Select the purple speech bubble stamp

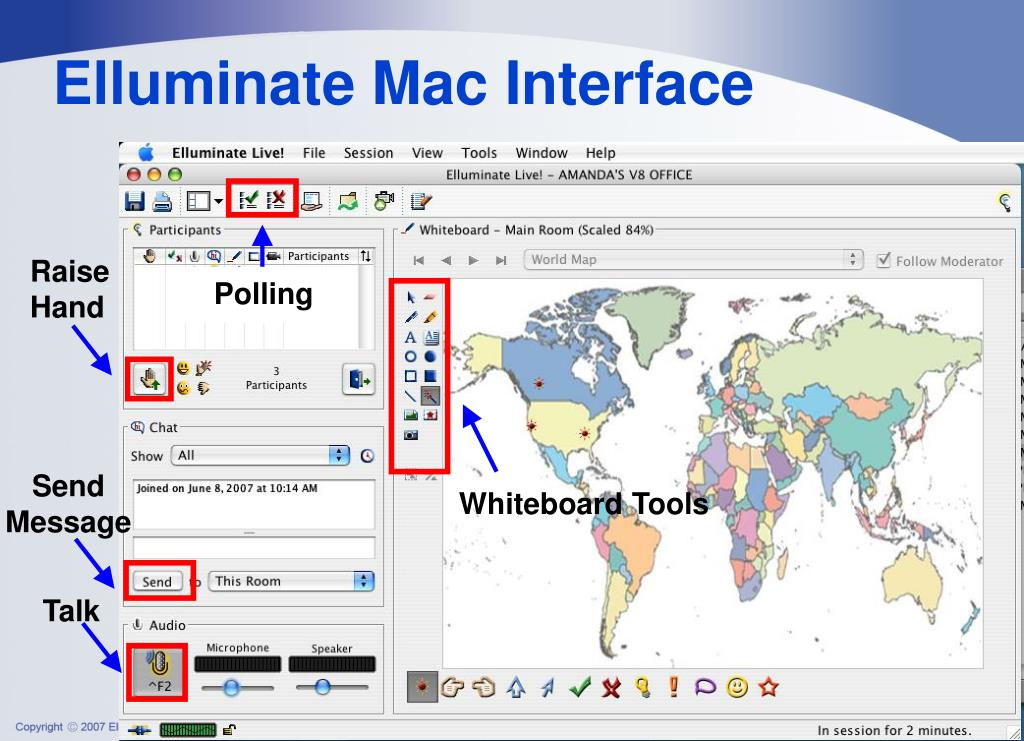pos(705,687)
